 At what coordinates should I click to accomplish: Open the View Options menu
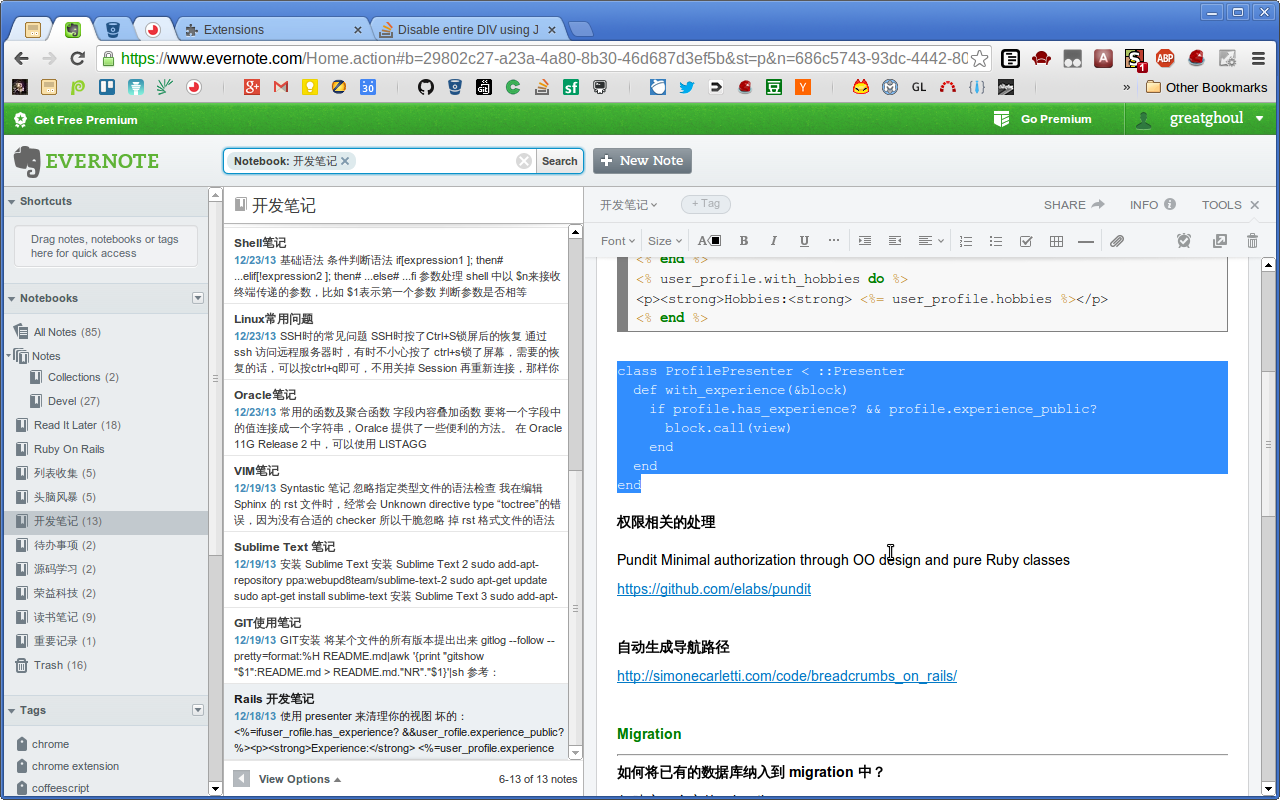(x=299, y=779)
